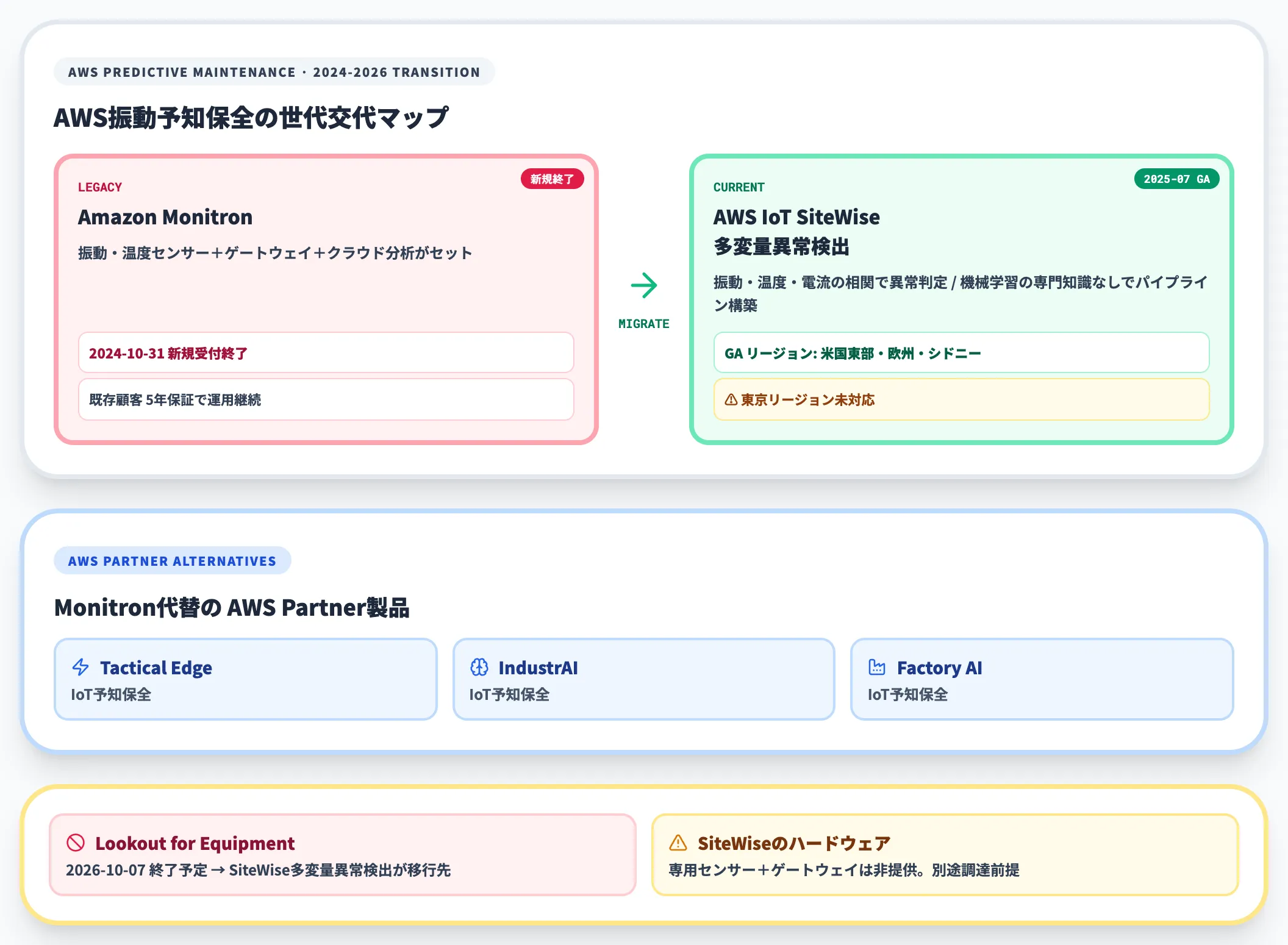This screenshot has width=1288, height=945.
Task: Click the MIGRATE label under the arrow
Action: point(643,324)
